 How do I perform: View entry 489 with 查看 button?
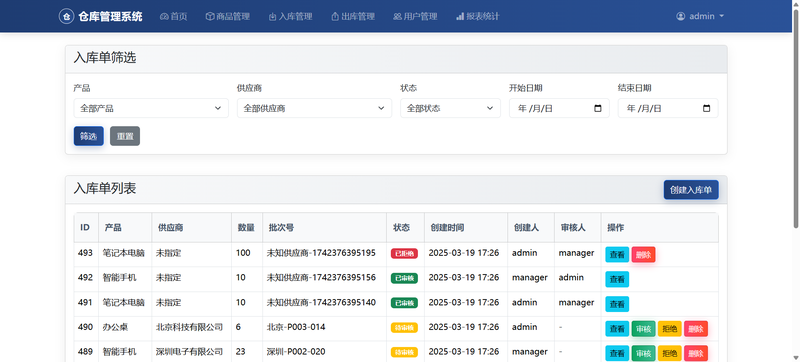click(617, 353)
